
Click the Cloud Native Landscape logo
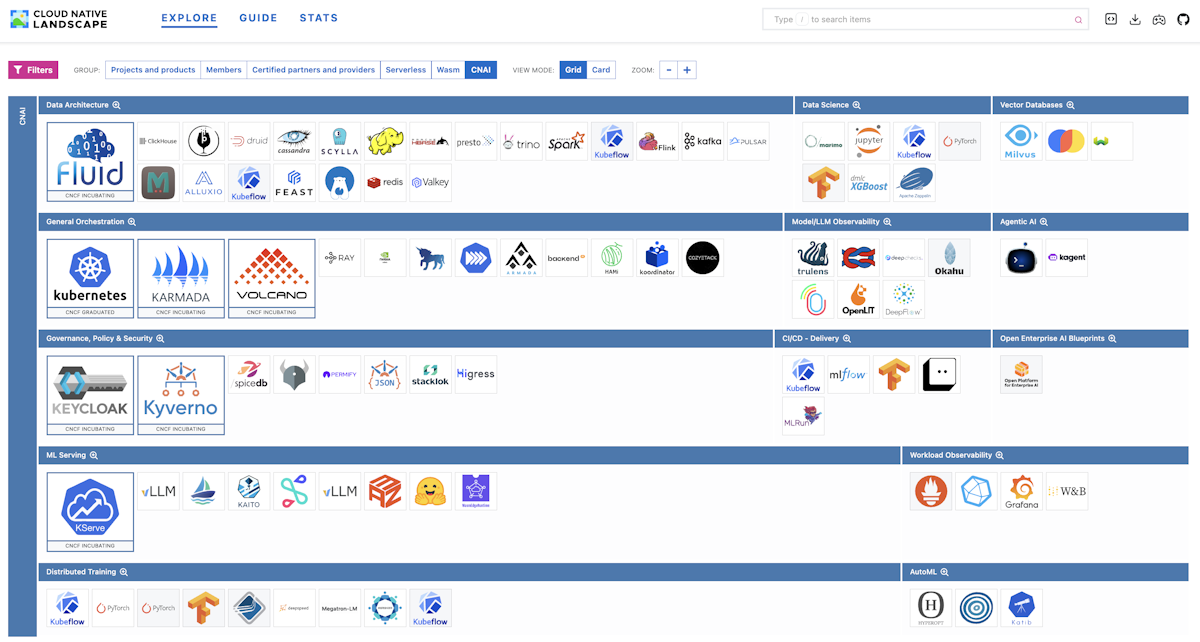[x=58, y=19]
